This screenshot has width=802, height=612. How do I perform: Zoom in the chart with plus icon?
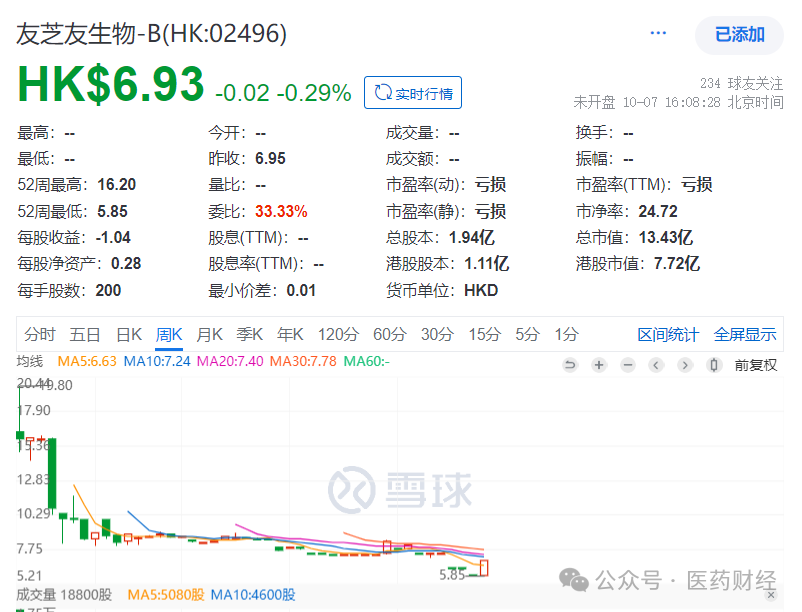pos(599,365)
